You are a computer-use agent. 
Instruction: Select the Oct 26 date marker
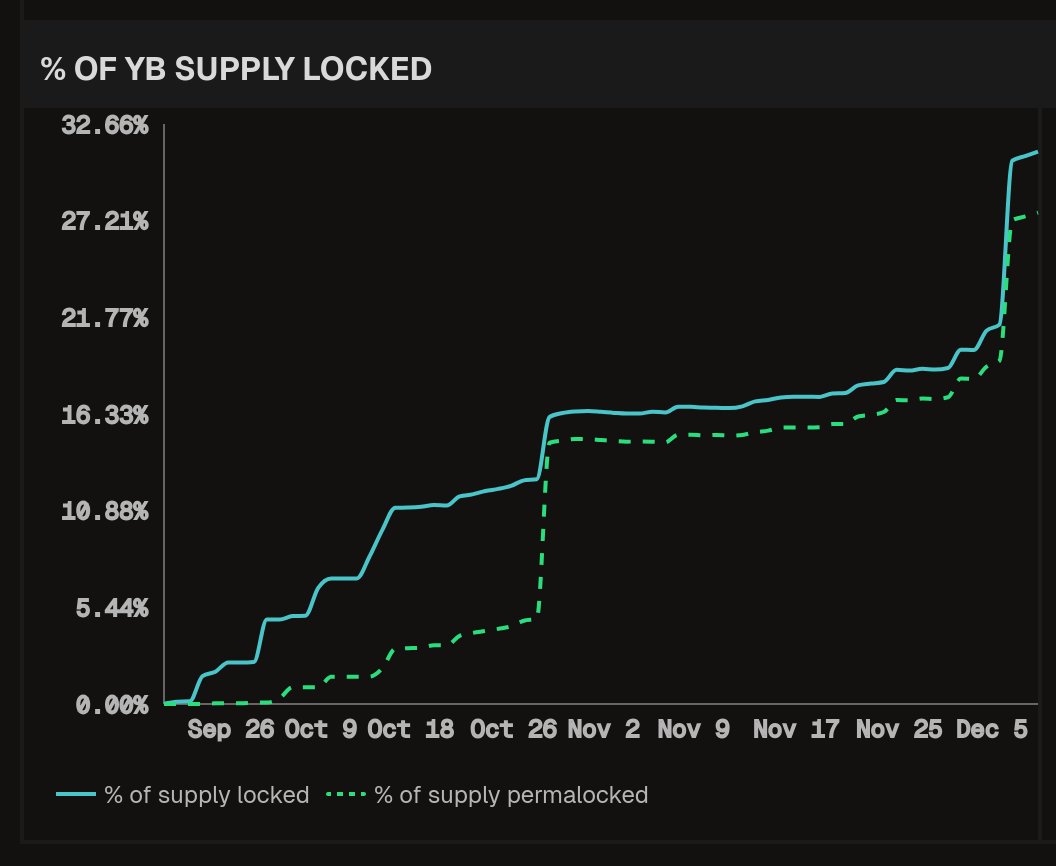[x=513, y=730]
